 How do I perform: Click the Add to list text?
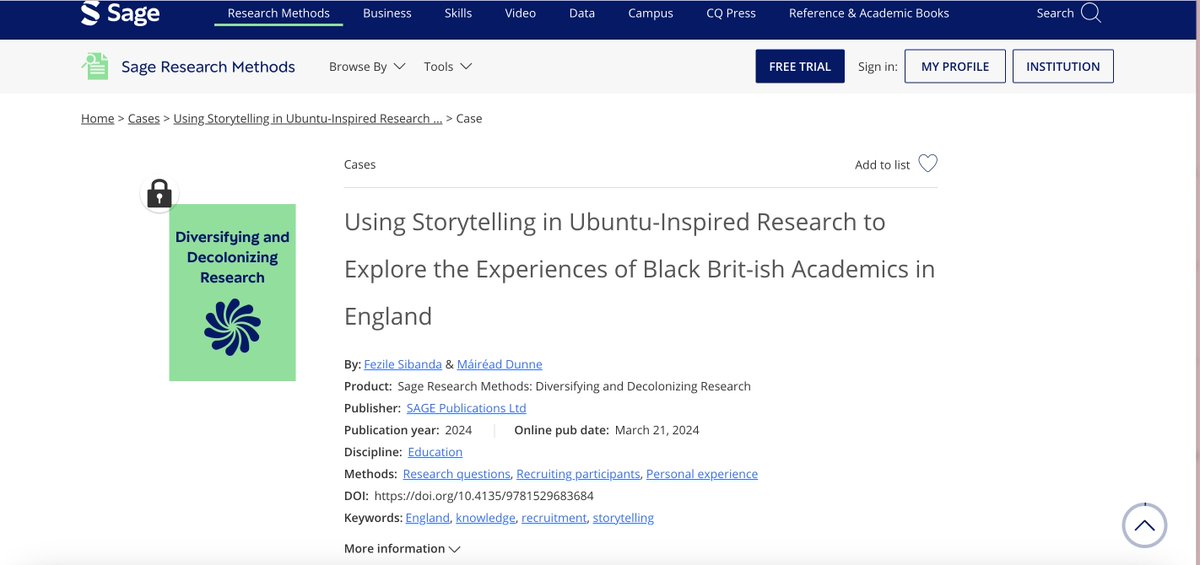[x=882, y=165]
